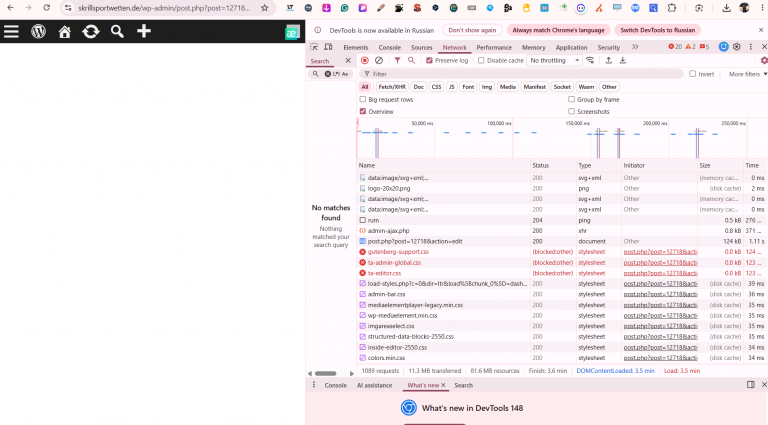This screenshot has width=768, height=425.
Task: Open the AI assistance drawer tab
Action: pyautogui.click(x=374, y=385)
